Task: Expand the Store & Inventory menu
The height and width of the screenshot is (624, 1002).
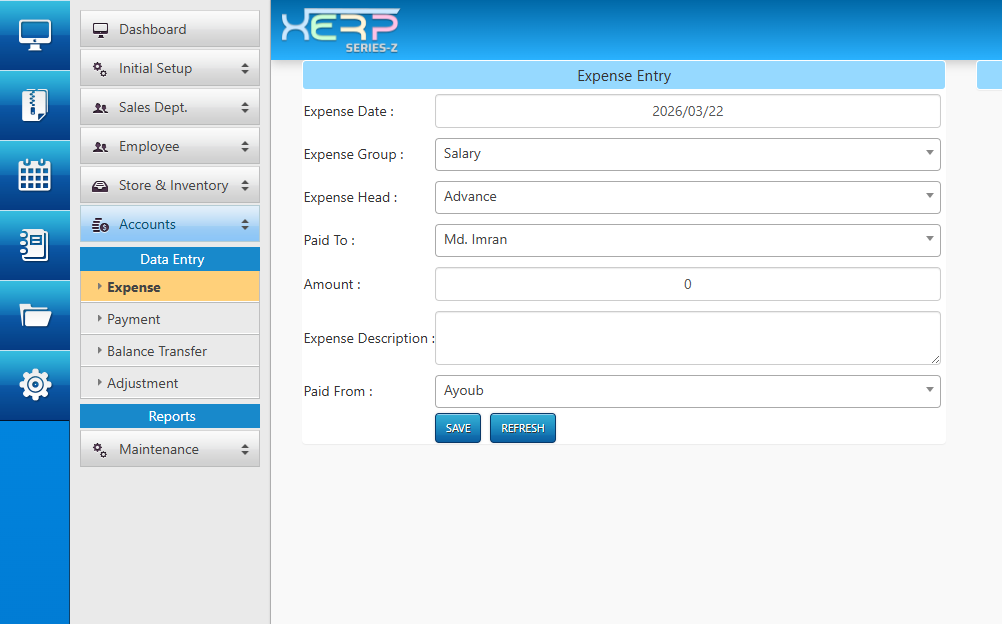Action: click(169, 186)
